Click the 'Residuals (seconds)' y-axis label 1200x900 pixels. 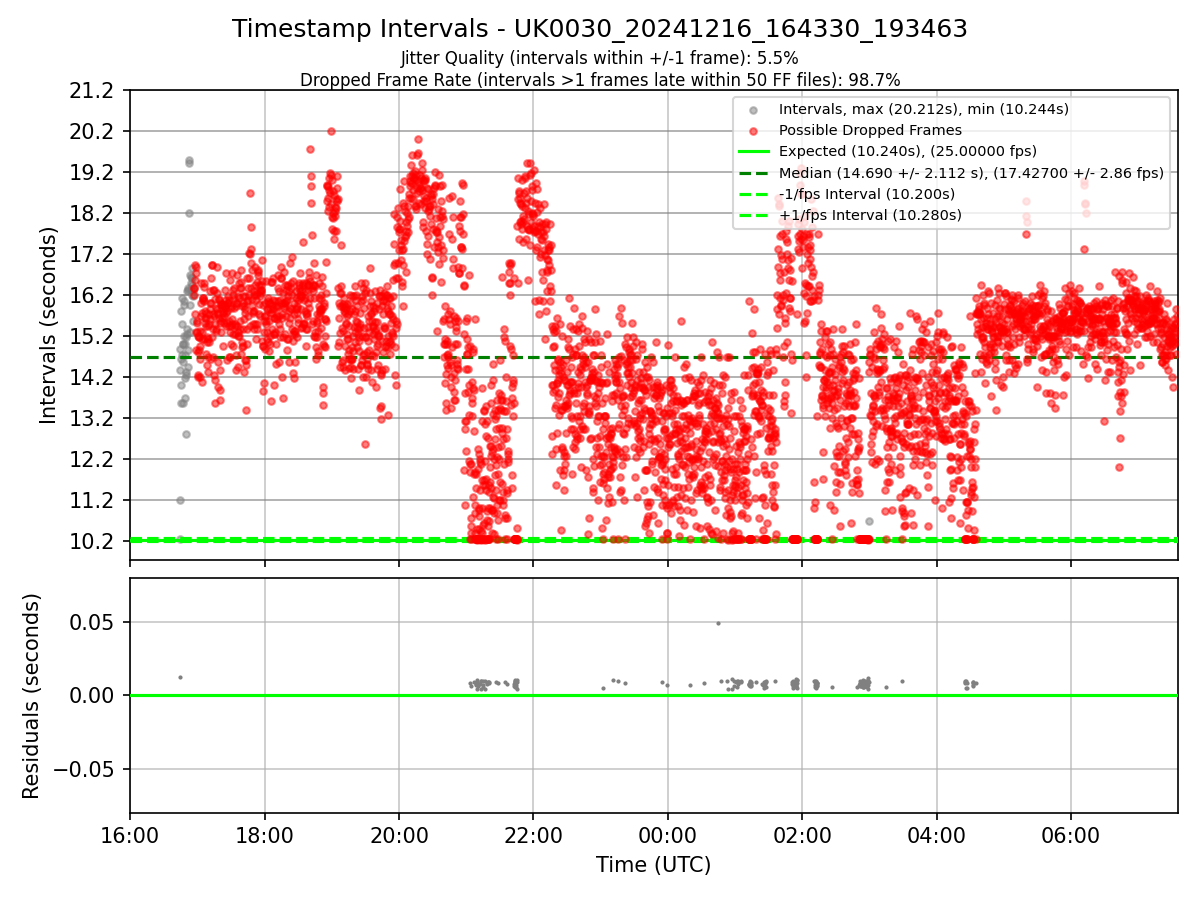31,696
